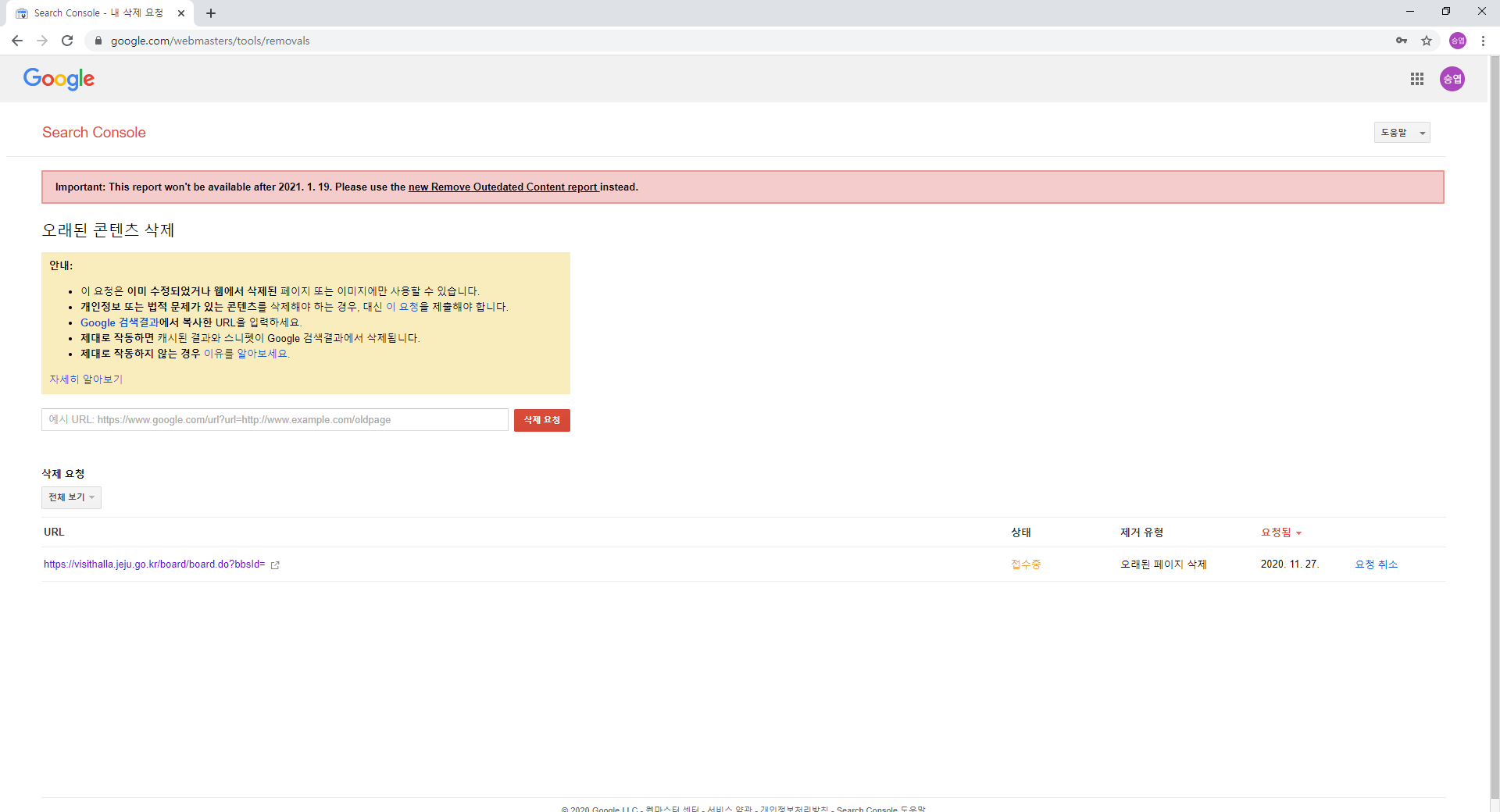
Task: Click the 제거 유형 column header
Action: [1142, 532]
